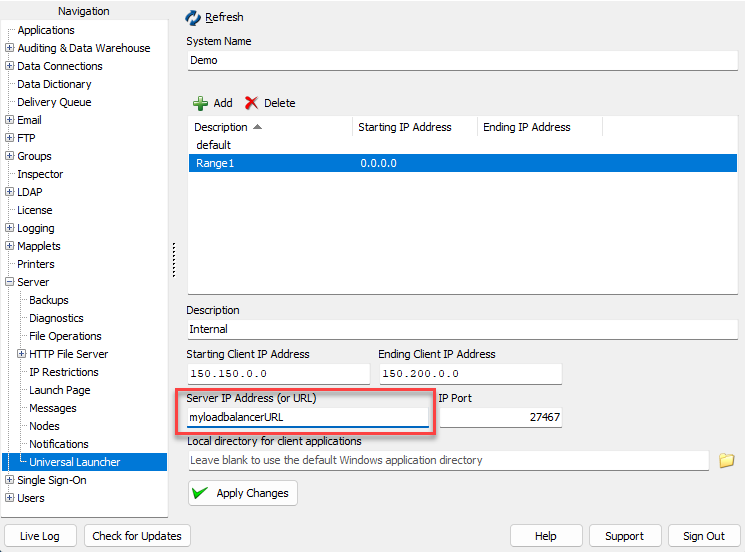
Task: Click the Refresh icon
Action: (x=193, y=18)
